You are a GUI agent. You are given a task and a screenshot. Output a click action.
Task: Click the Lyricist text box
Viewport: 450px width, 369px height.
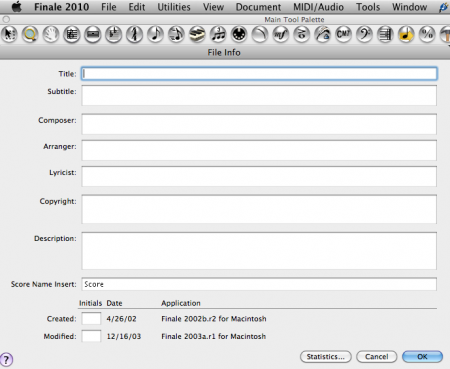coord(259,176)
